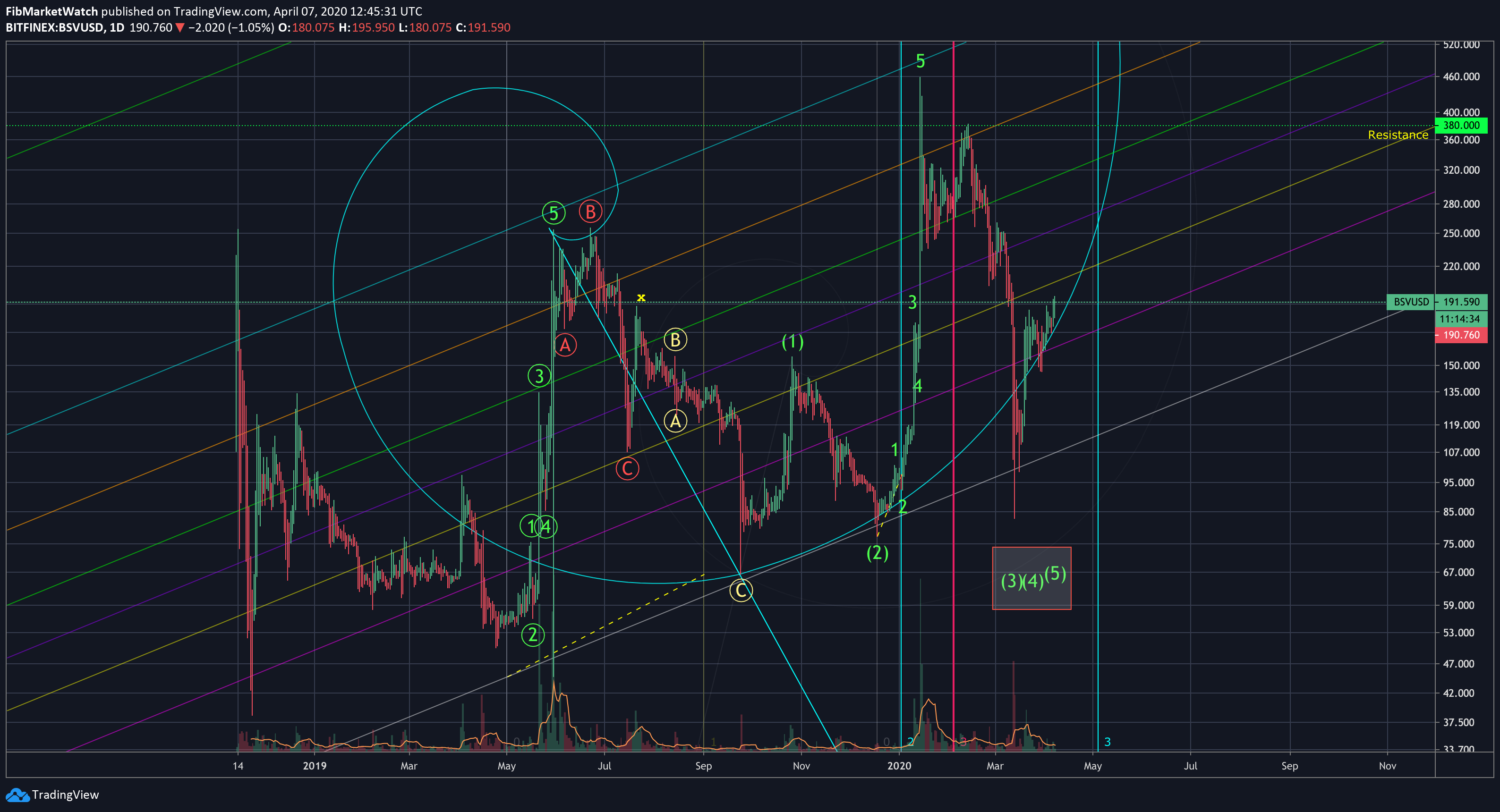Click the FibMarketWatch author name
The width and height of the screenshot is (1500, 812).
click(x=51, y=11)
